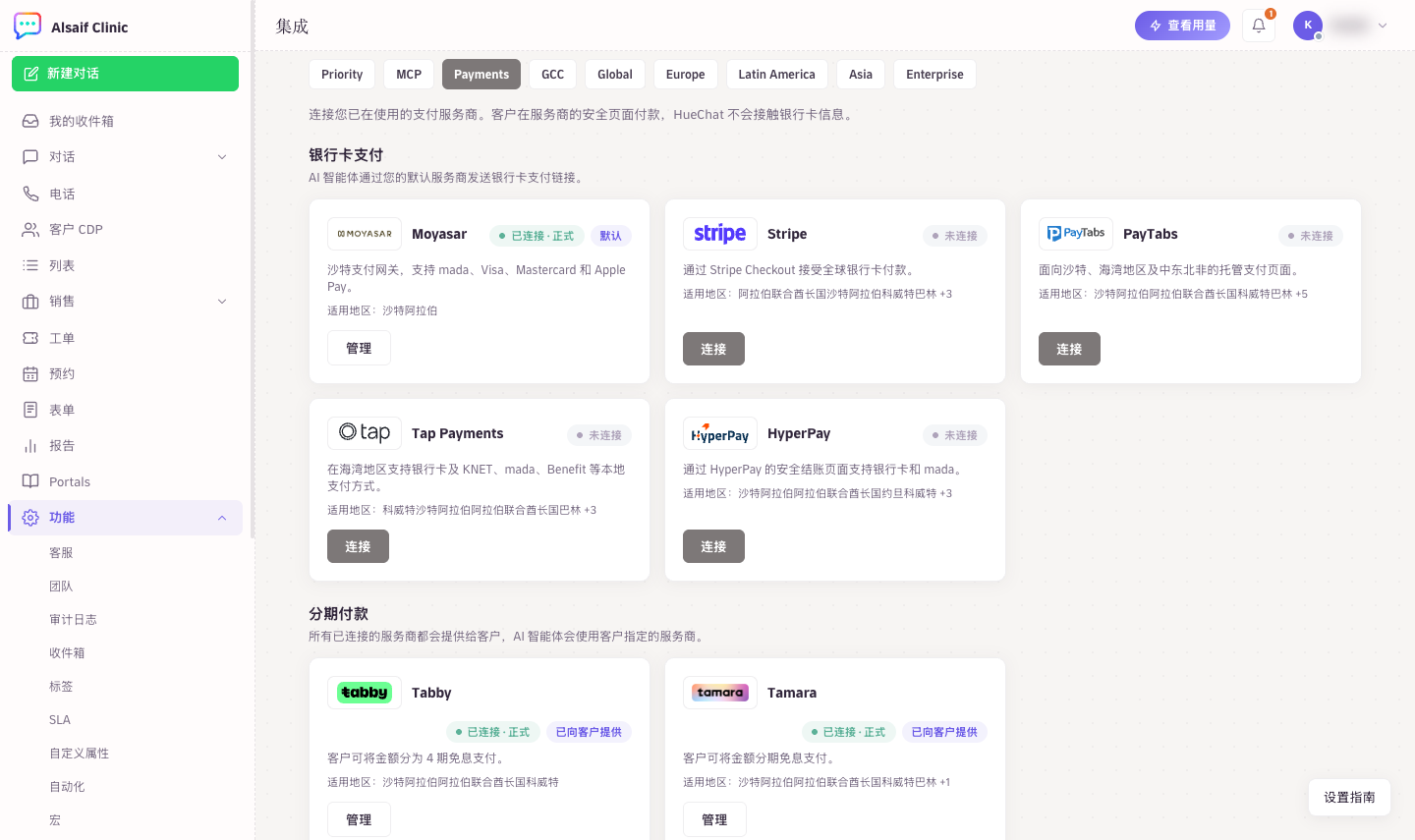Click the PayTabs logo thumbnail
Image resolution: width=1415 pixels, height=840 pixels.
(x=1076, y=234)
